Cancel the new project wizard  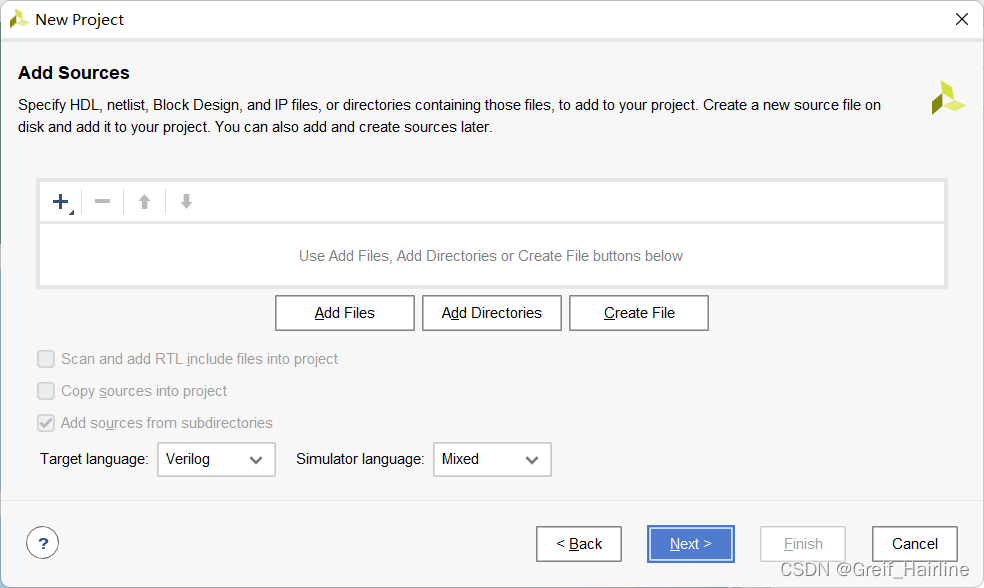pos(914,544)
